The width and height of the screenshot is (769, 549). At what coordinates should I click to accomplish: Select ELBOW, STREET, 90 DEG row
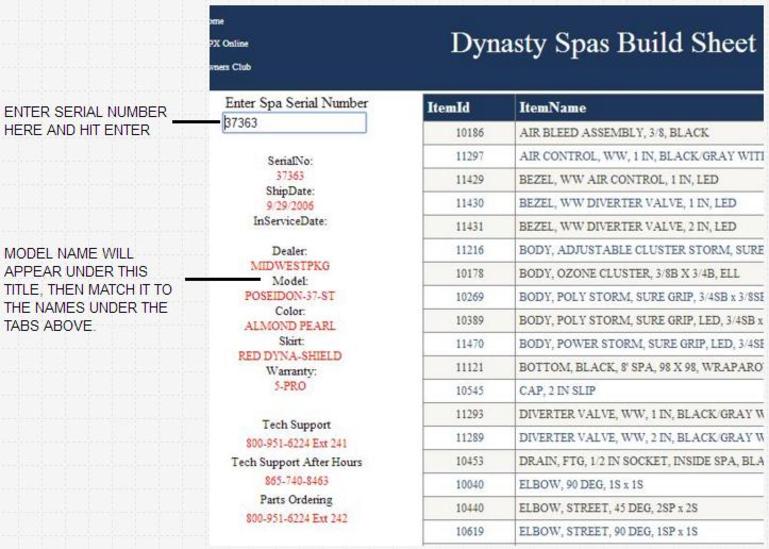coord(593,531)
